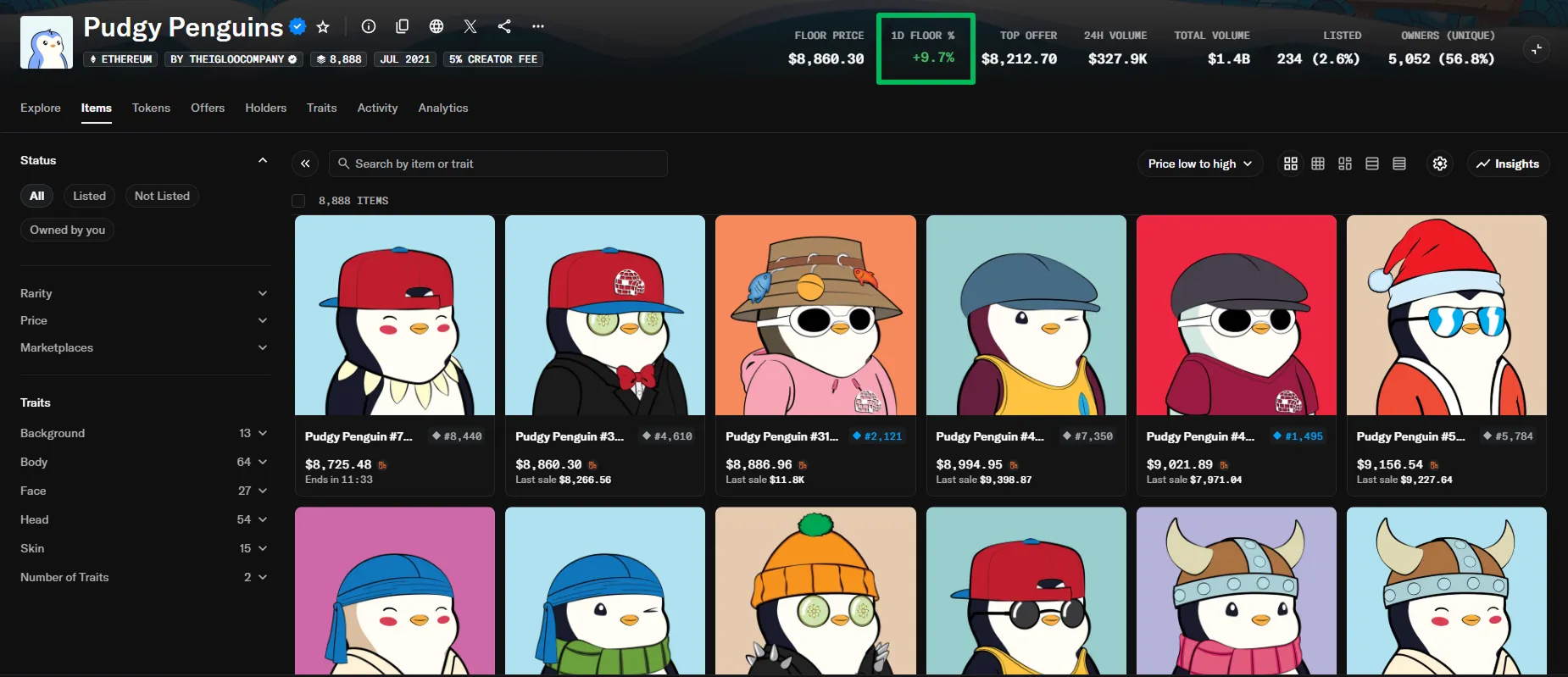Open the X (Twitter) profile link
Image resolution: width=1568 pixels, height=677 pixels.
tap(470, 26)
